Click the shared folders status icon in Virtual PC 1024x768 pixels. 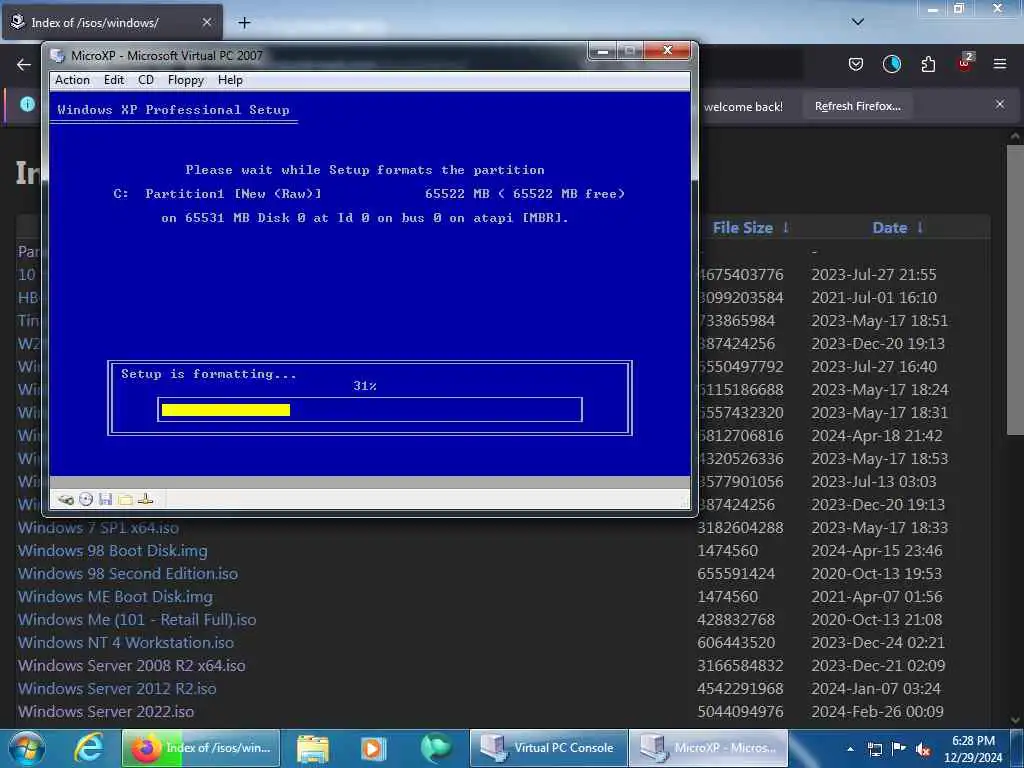(x=125, y=500)
